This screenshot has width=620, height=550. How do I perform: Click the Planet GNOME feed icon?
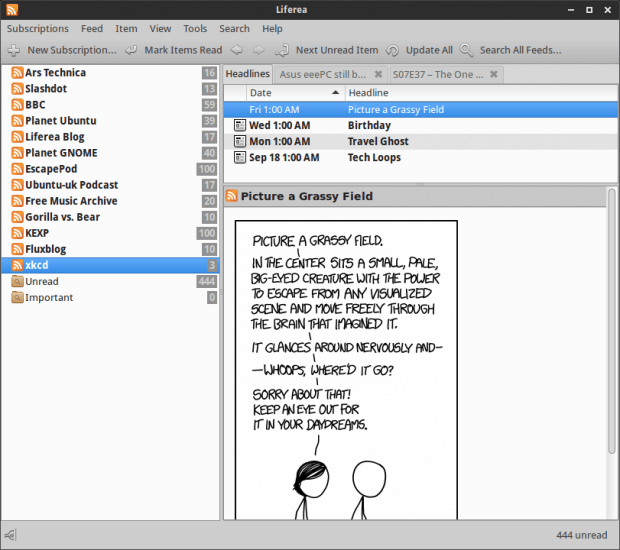click(17, 153)
